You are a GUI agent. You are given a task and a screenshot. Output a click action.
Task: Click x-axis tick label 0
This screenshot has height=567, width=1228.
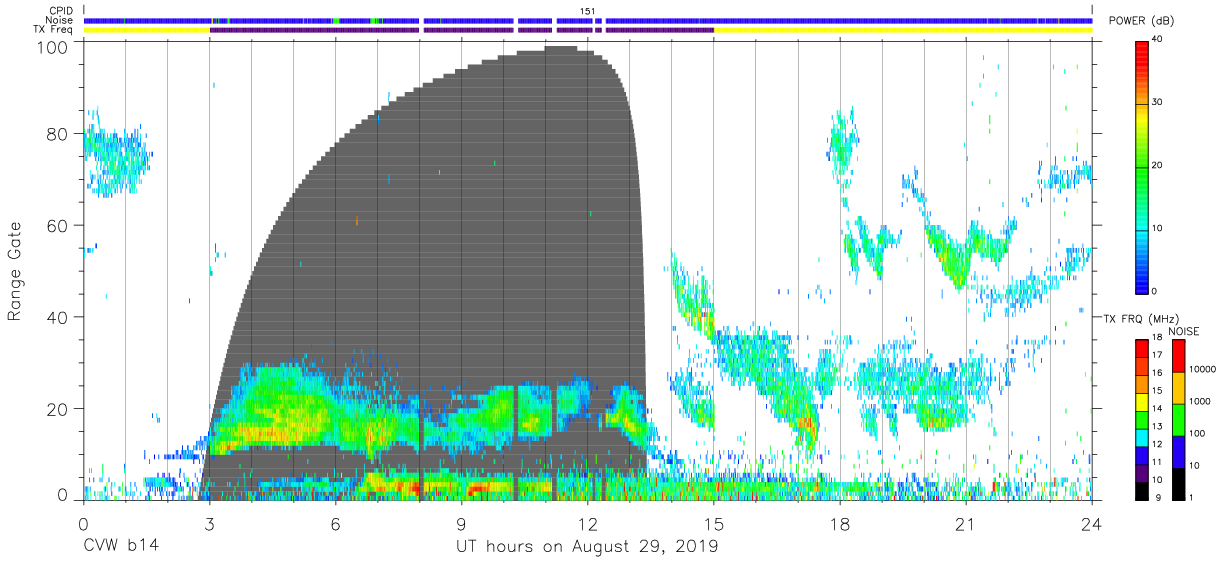(83, 523)
